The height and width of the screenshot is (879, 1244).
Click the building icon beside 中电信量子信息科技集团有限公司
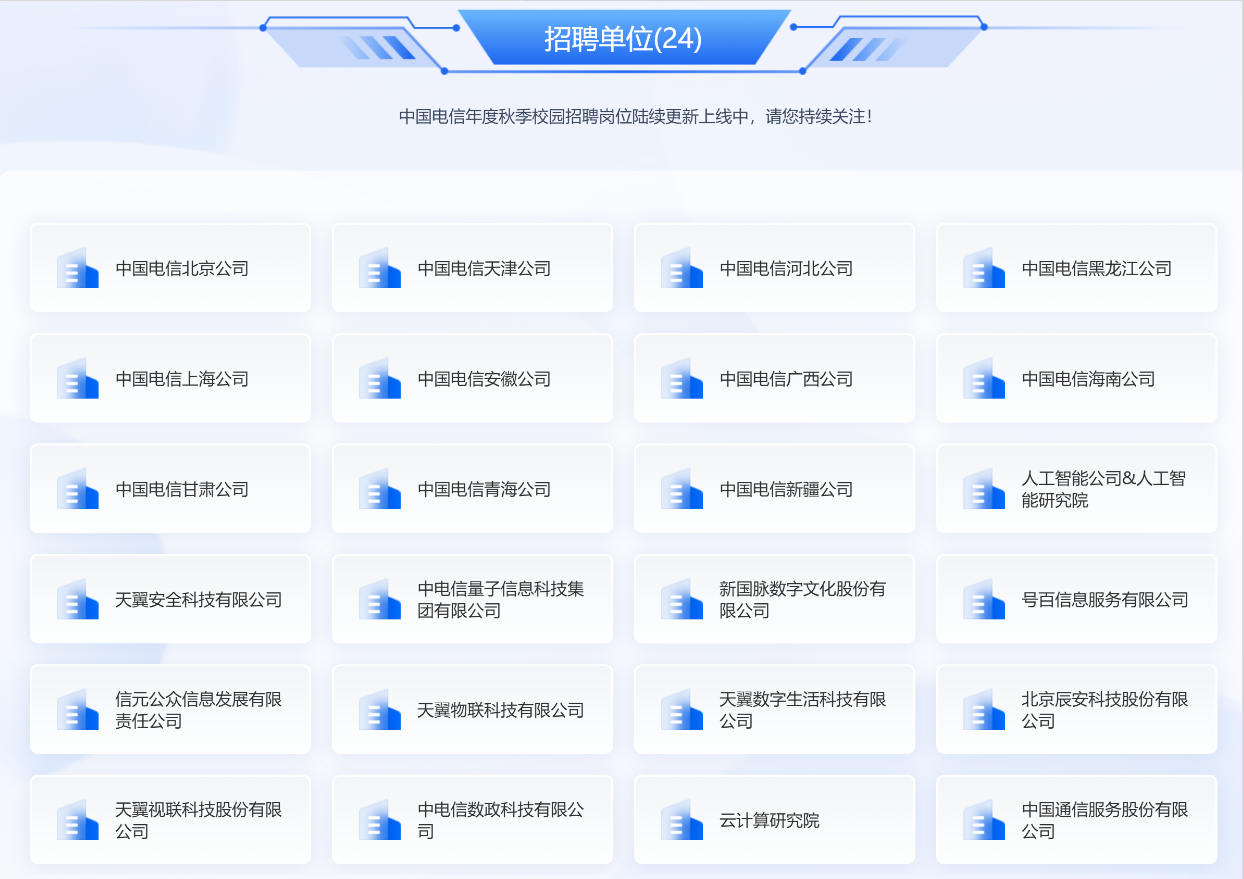380,599
